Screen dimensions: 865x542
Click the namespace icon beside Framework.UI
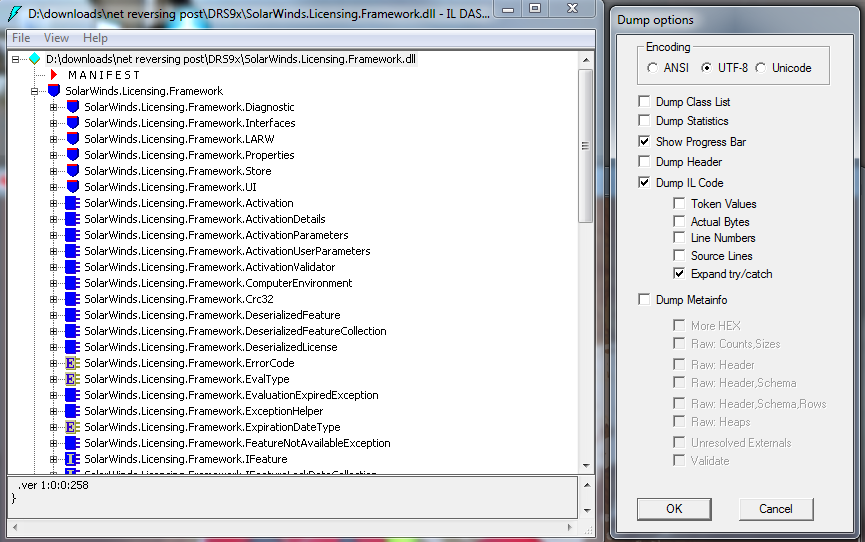(73, 187)
